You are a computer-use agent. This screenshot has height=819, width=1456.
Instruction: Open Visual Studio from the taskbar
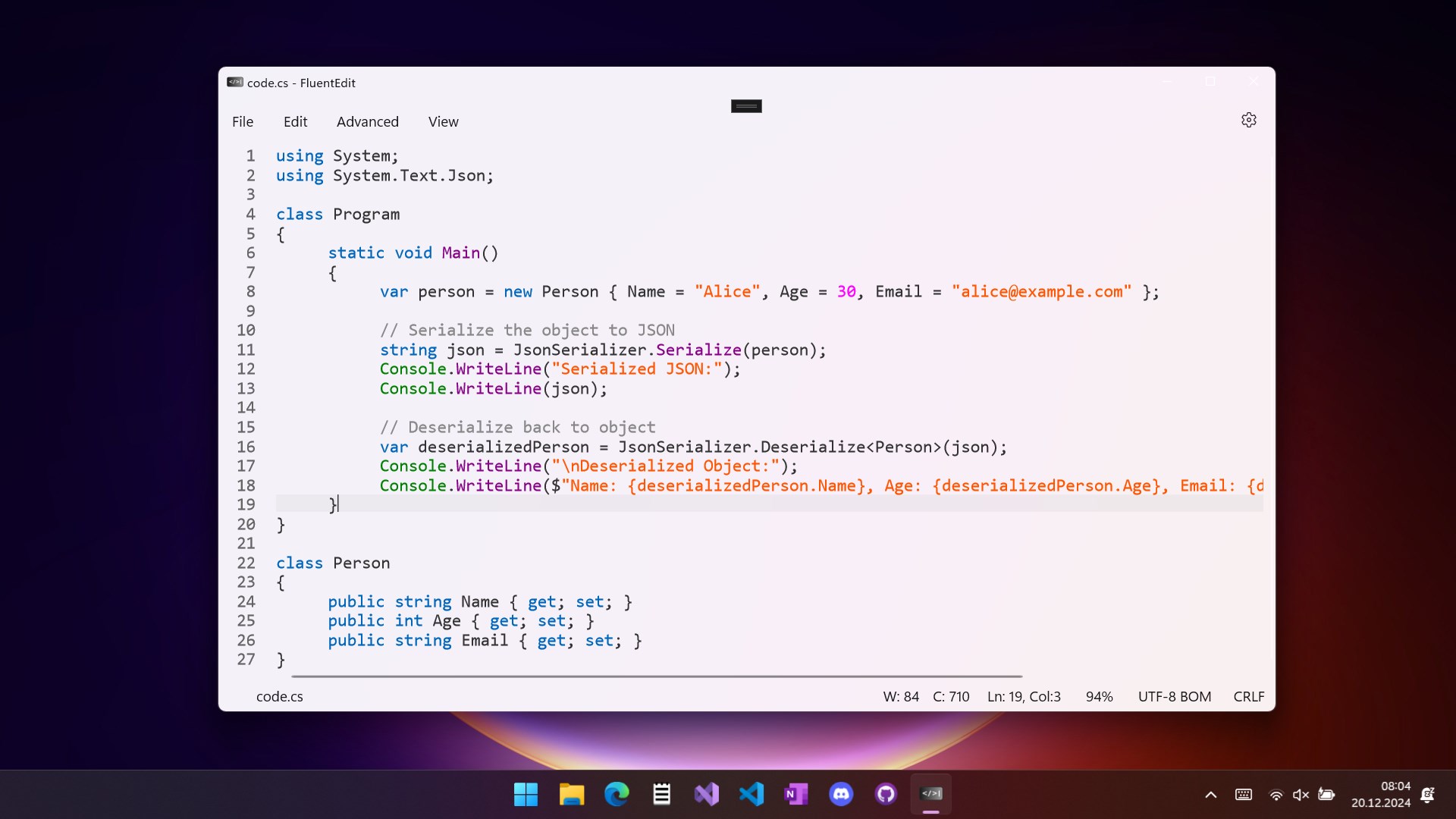[706, 794]
